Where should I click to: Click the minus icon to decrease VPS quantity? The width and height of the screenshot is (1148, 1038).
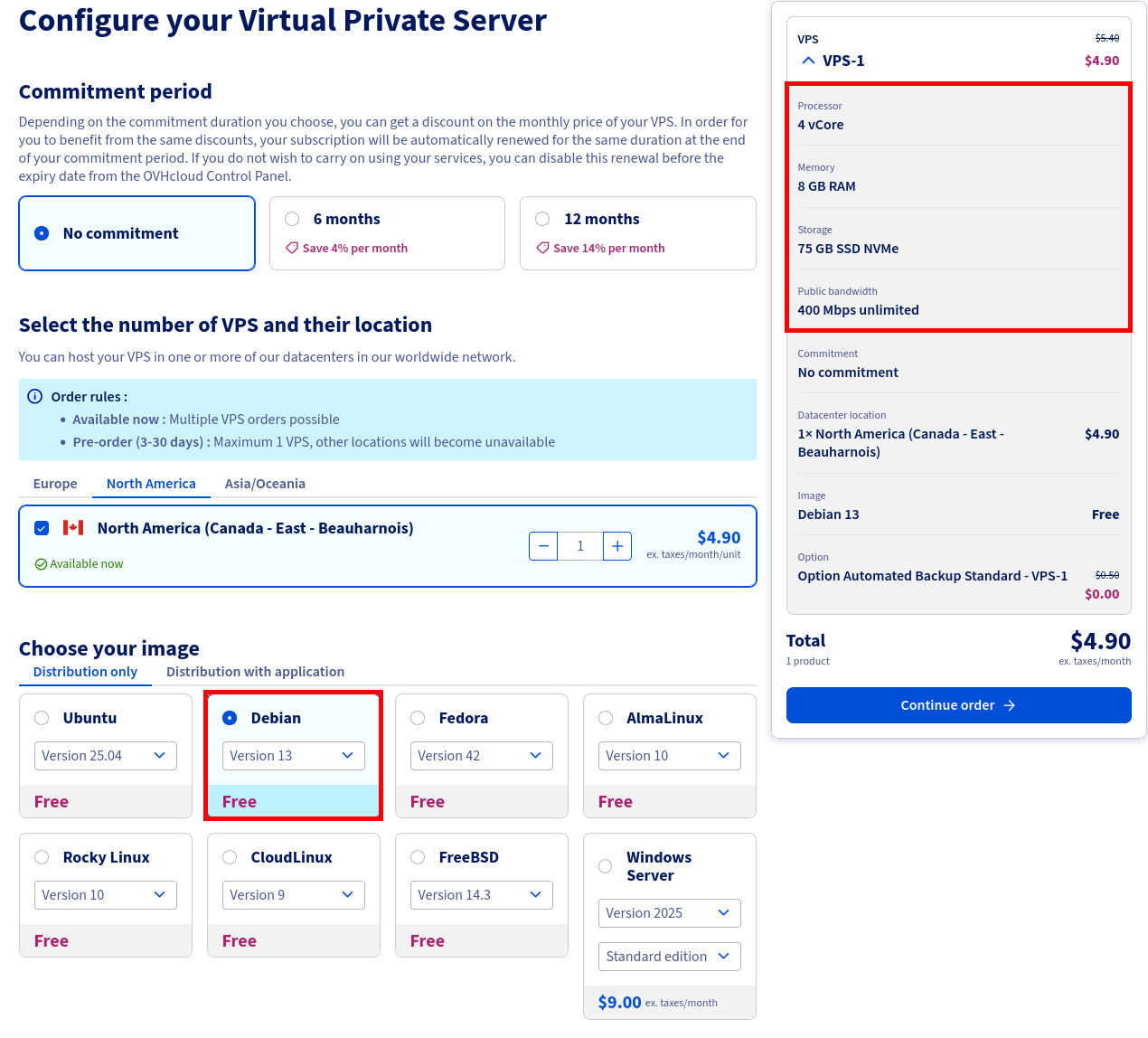coord(542,546)
